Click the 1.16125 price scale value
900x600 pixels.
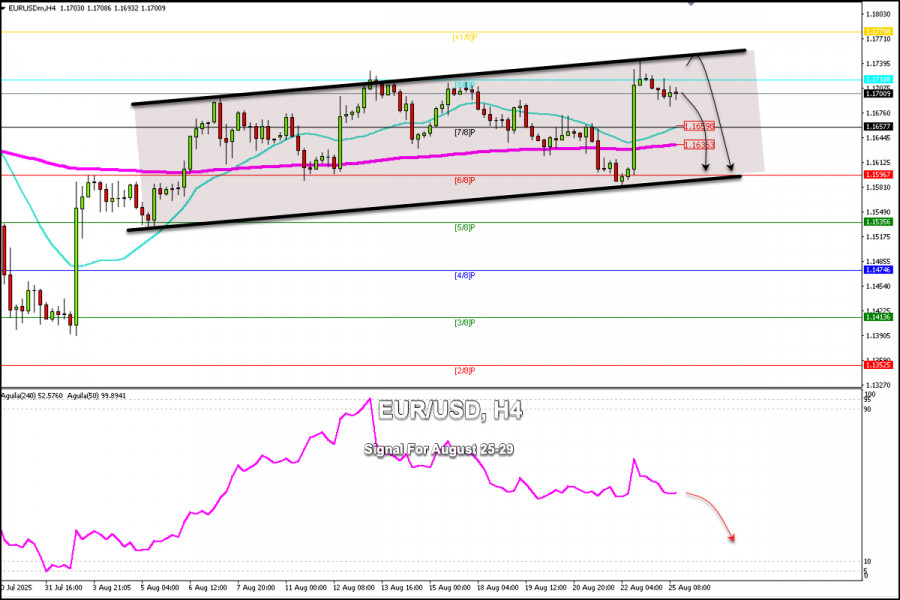(x=878, y=163)
